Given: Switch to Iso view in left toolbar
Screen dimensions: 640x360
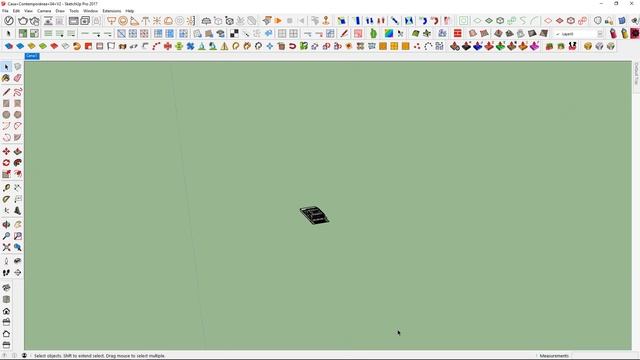Looking at the screenshot, I should click(6, 288).
